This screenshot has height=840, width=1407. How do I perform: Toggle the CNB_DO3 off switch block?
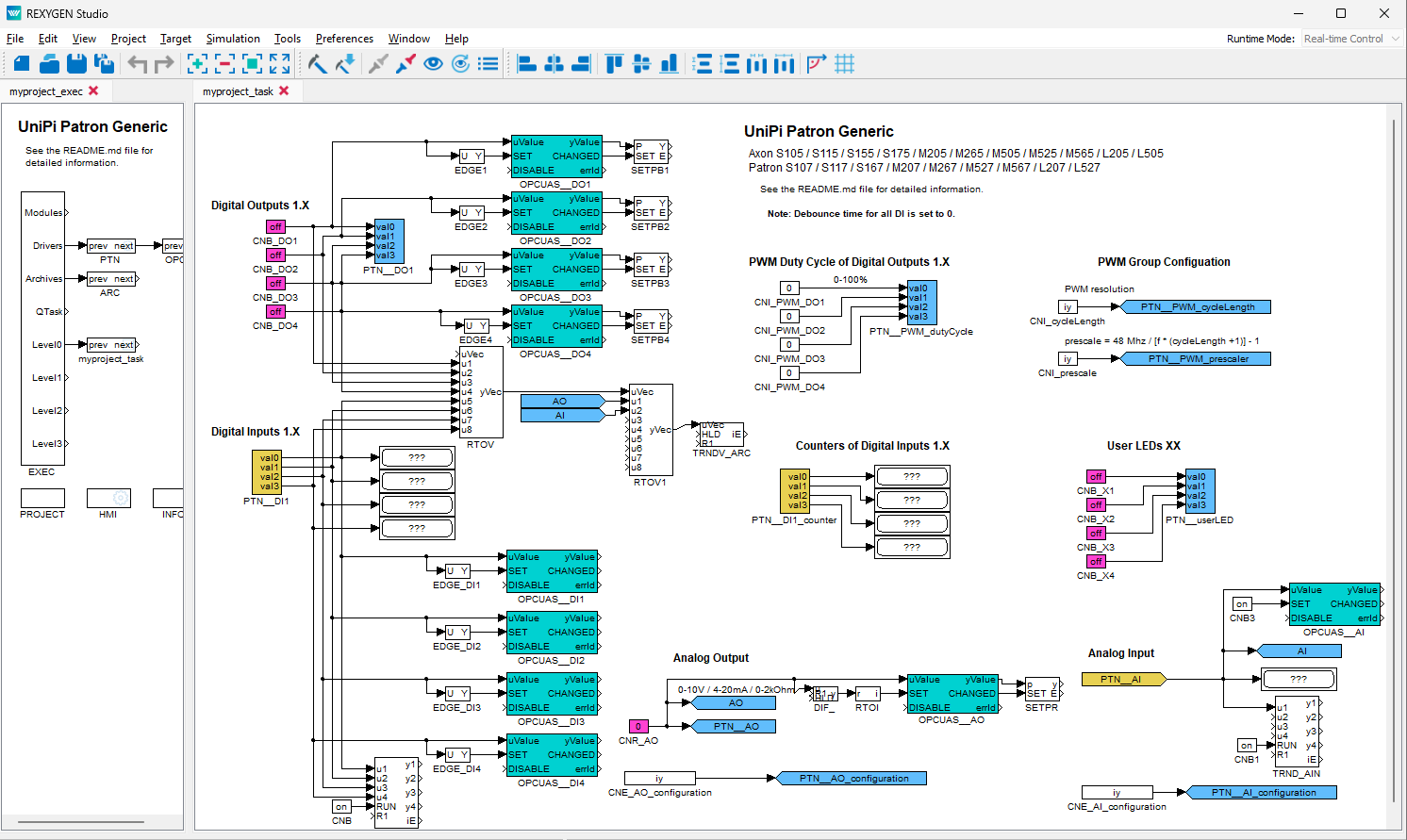pos(275,284)
